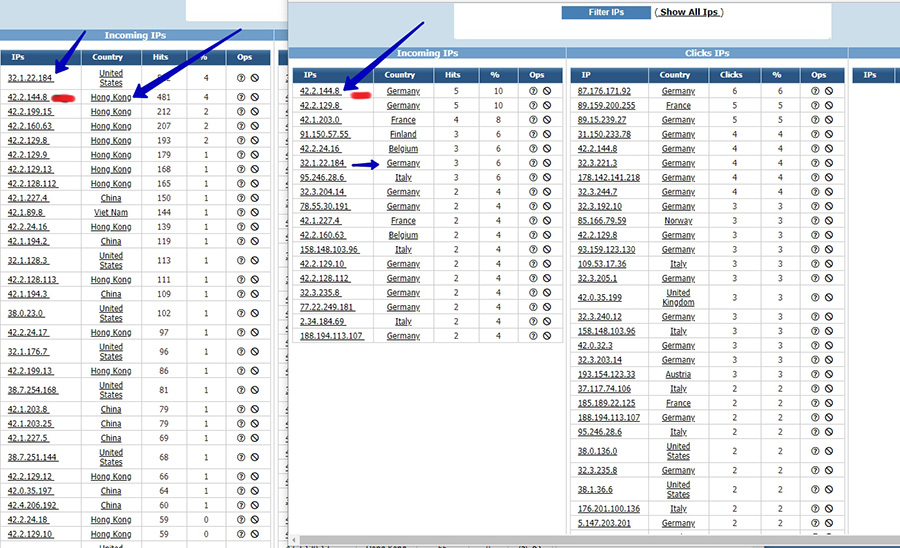The width and height of the screenshot is (900, 548).
Task: Click left arrow of horizontal scrollbar
Action: [x=294, y=540]
